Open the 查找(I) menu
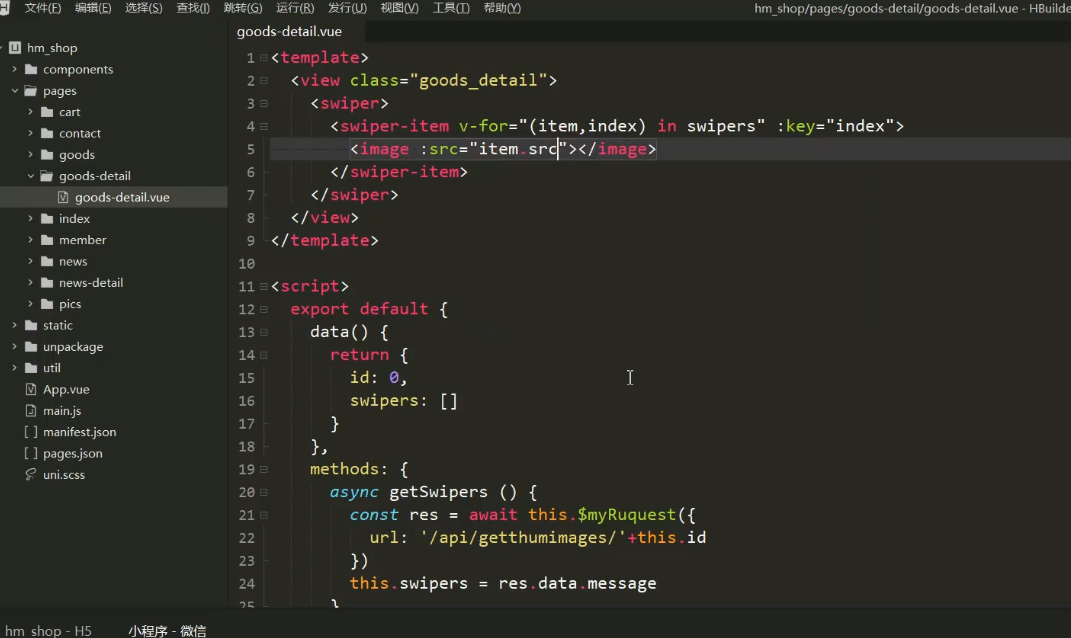Viewport: 1071px width, 638px height. (x=193, y=8)
